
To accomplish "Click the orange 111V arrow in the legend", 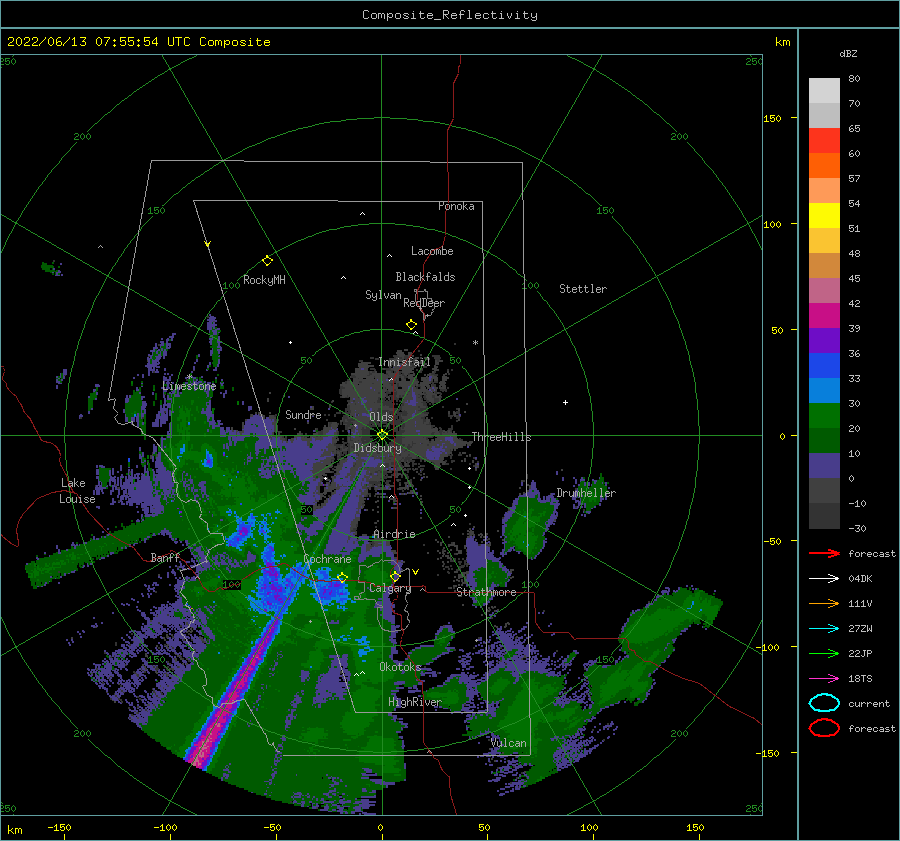I will pos(824,603).
